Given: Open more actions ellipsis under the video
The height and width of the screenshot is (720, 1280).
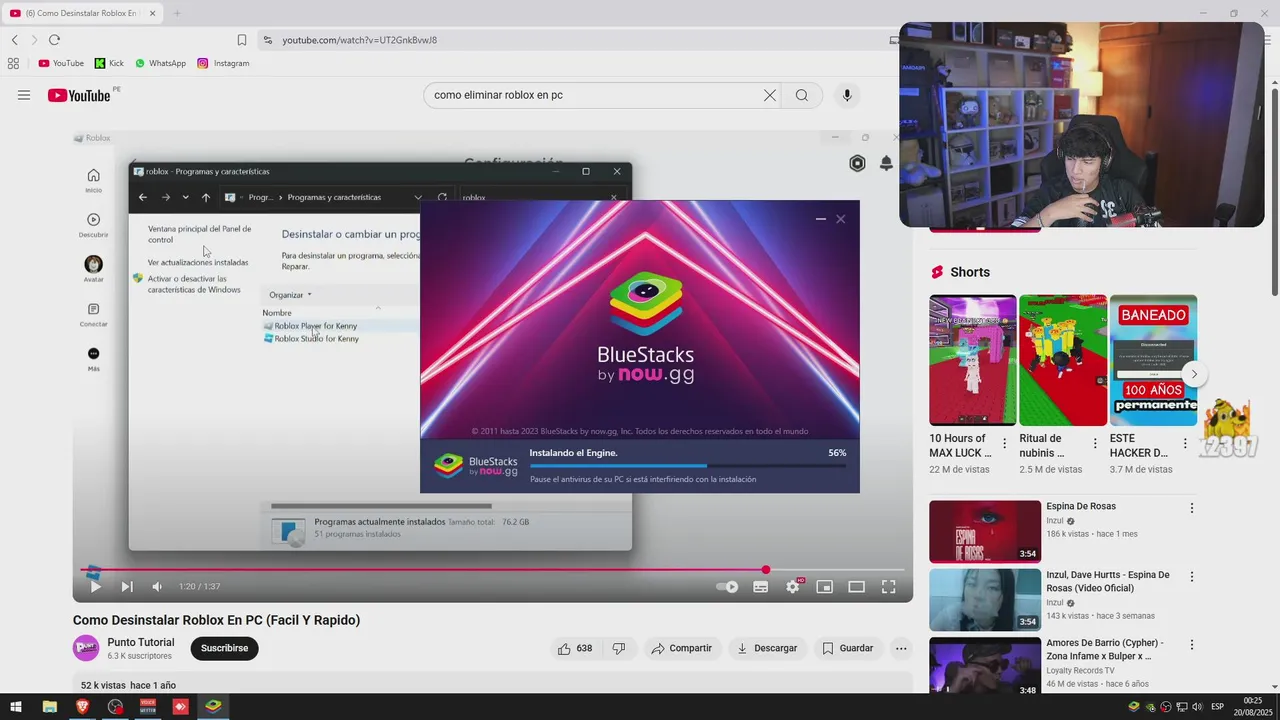Looking at the screenshot, I should (901, 648).
